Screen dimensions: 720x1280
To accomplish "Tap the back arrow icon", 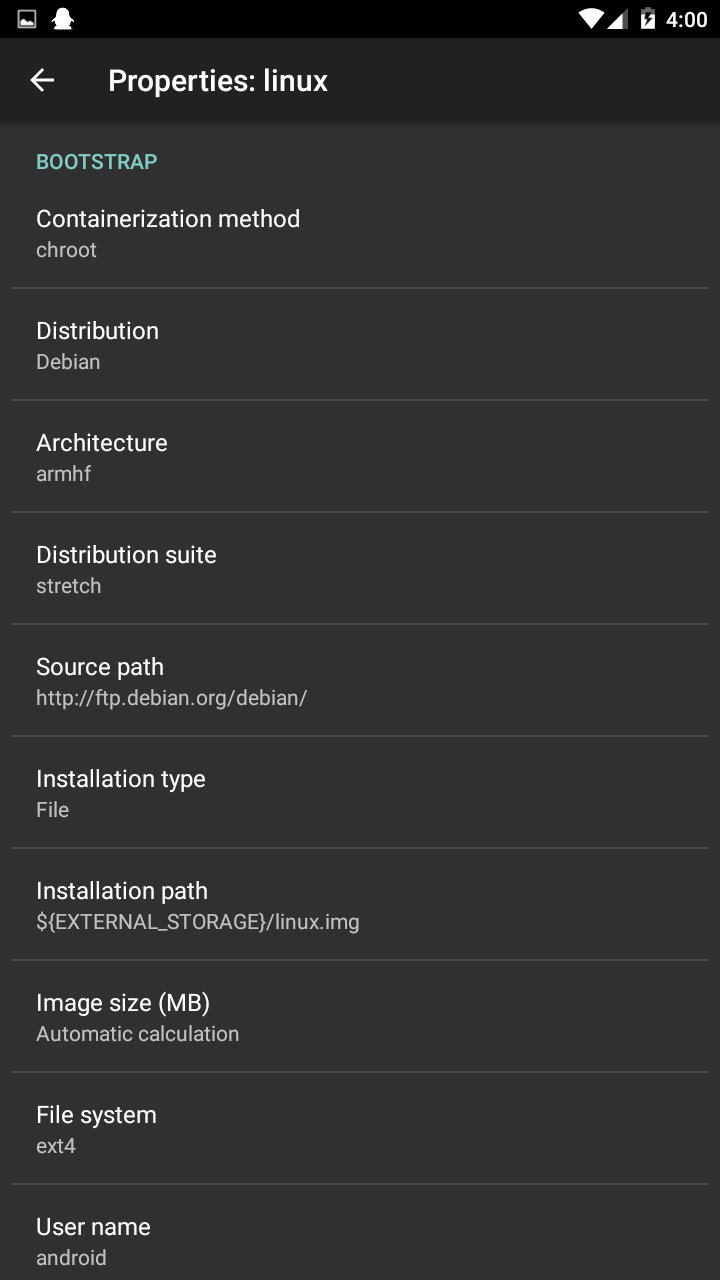I will click(x=42, y=81).
